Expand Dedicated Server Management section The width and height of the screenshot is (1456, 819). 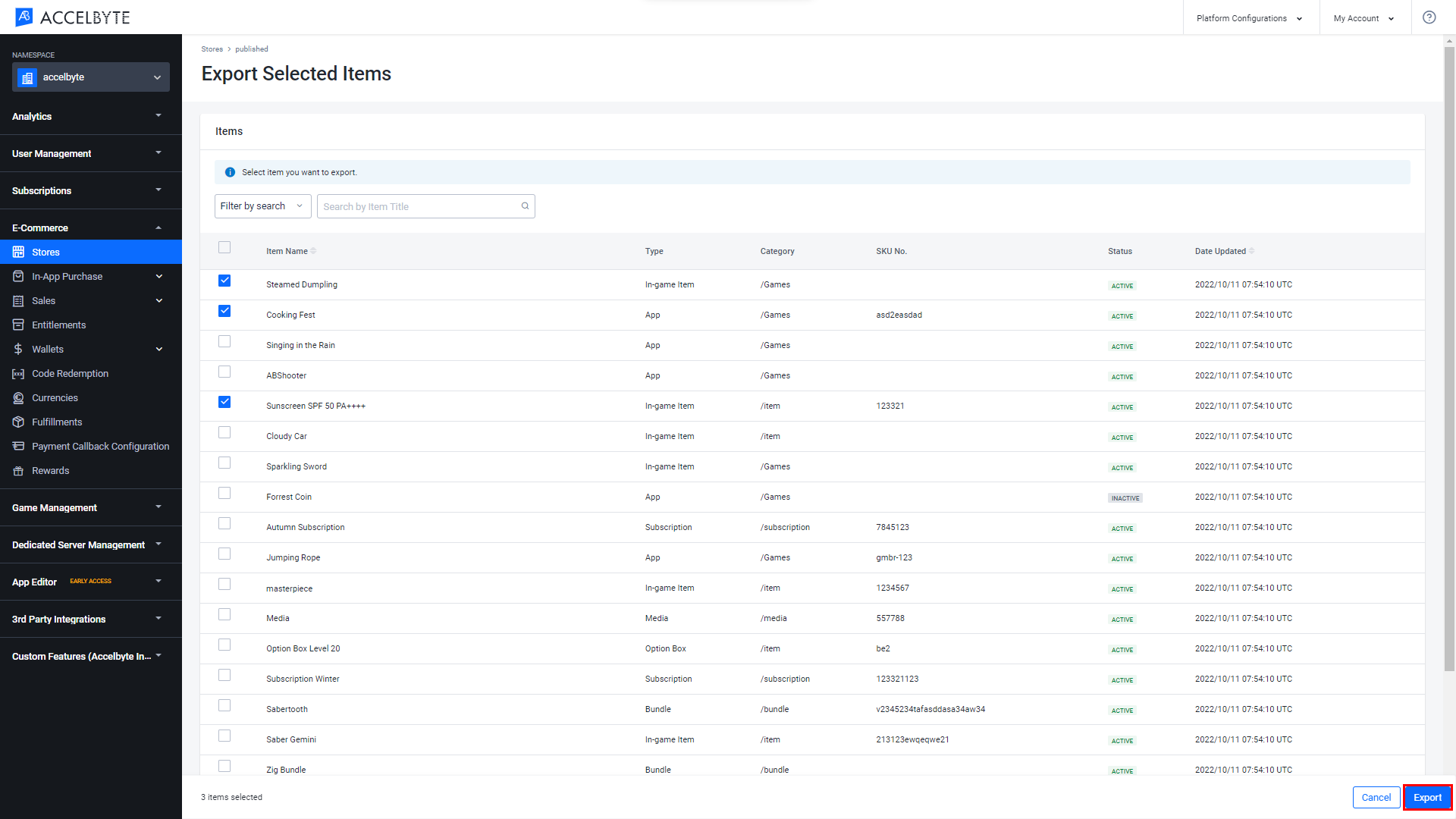point(91,544)
